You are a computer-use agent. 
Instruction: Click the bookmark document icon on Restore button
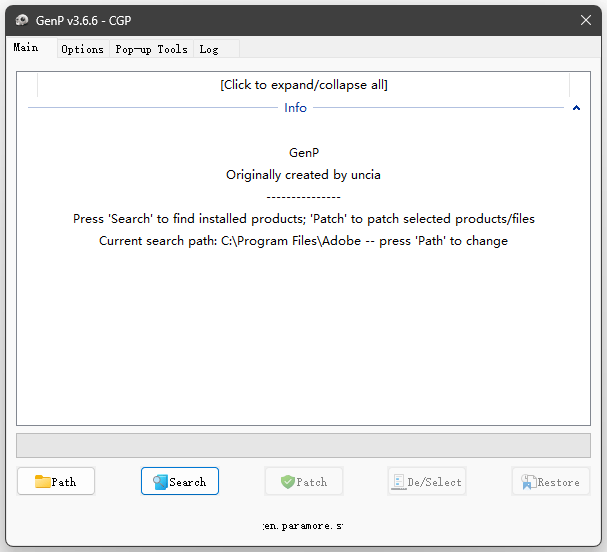(x=528, y=482)
